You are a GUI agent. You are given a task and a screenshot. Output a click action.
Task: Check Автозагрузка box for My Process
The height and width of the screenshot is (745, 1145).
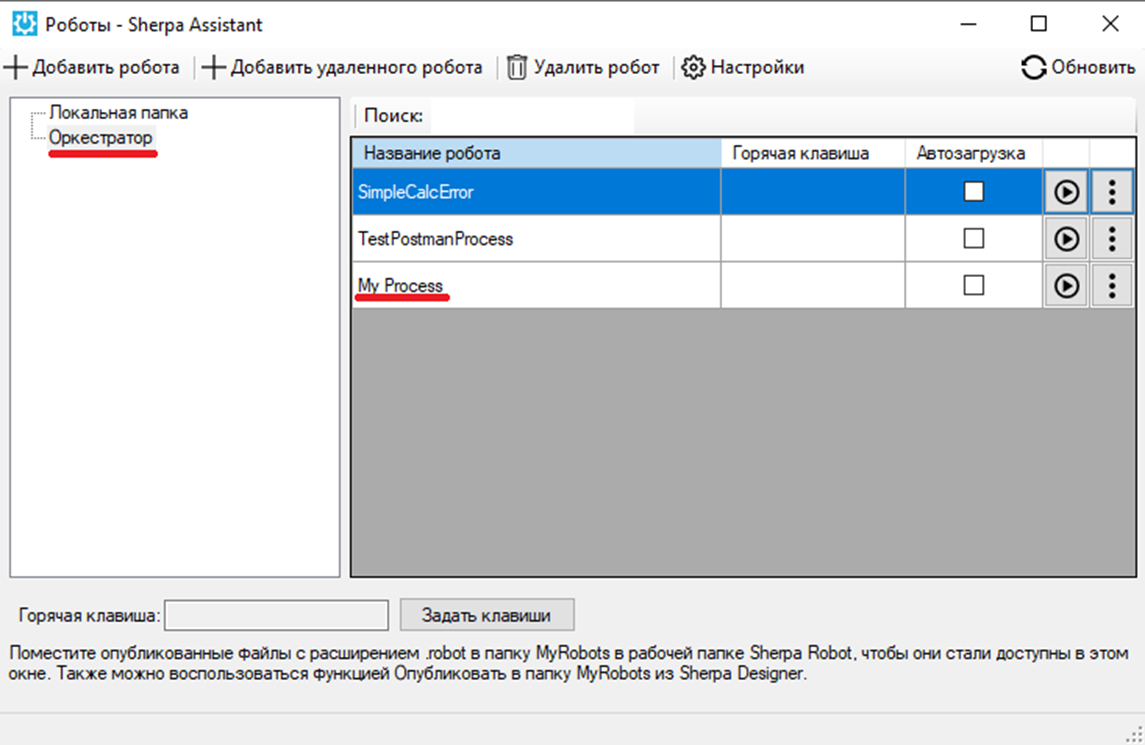(973, 285)
